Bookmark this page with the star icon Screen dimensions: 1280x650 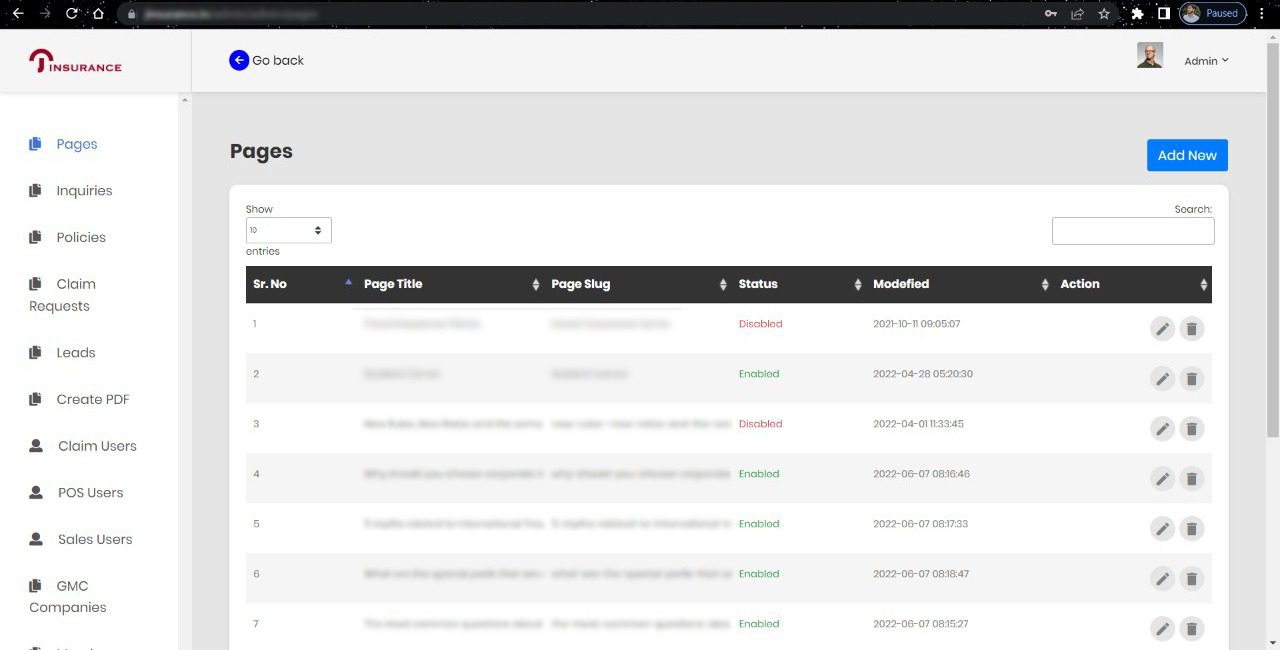[x=1104, y=14]
